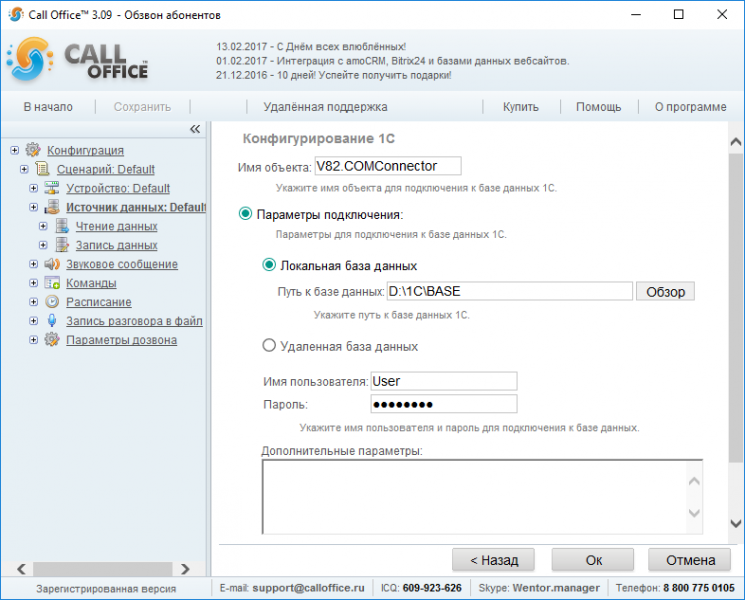Click the < Назад button
Image resolution: width=745 pixels, height=600 pixels.
[494, 560]
